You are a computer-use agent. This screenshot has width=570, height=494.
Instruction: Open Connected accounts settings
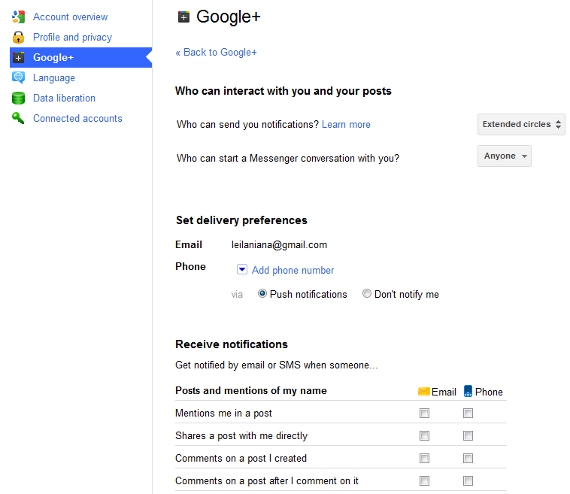point(78,118)
